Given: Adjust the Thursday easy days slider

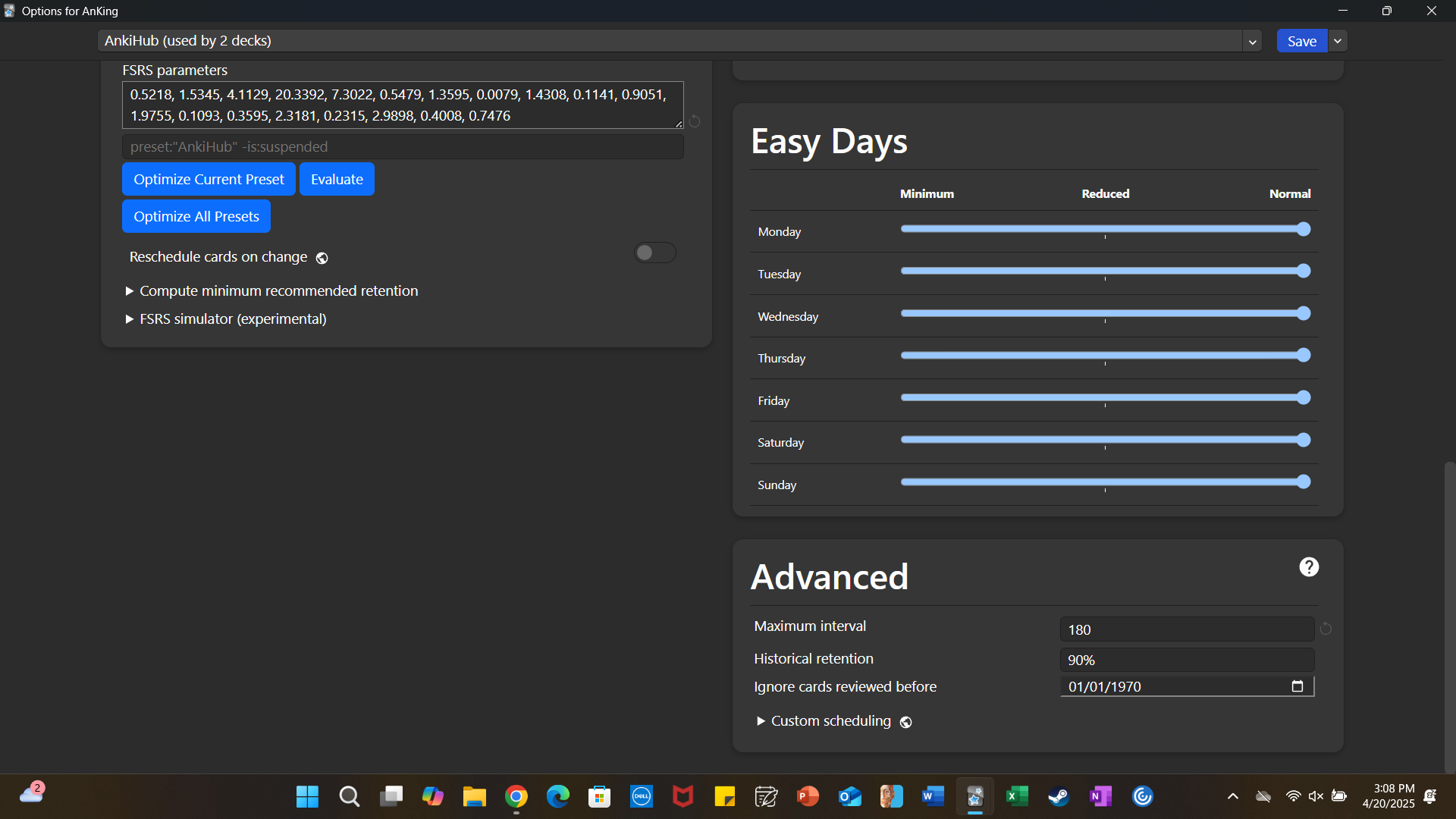Looking at the screenshot, I should coord(1106,355).
